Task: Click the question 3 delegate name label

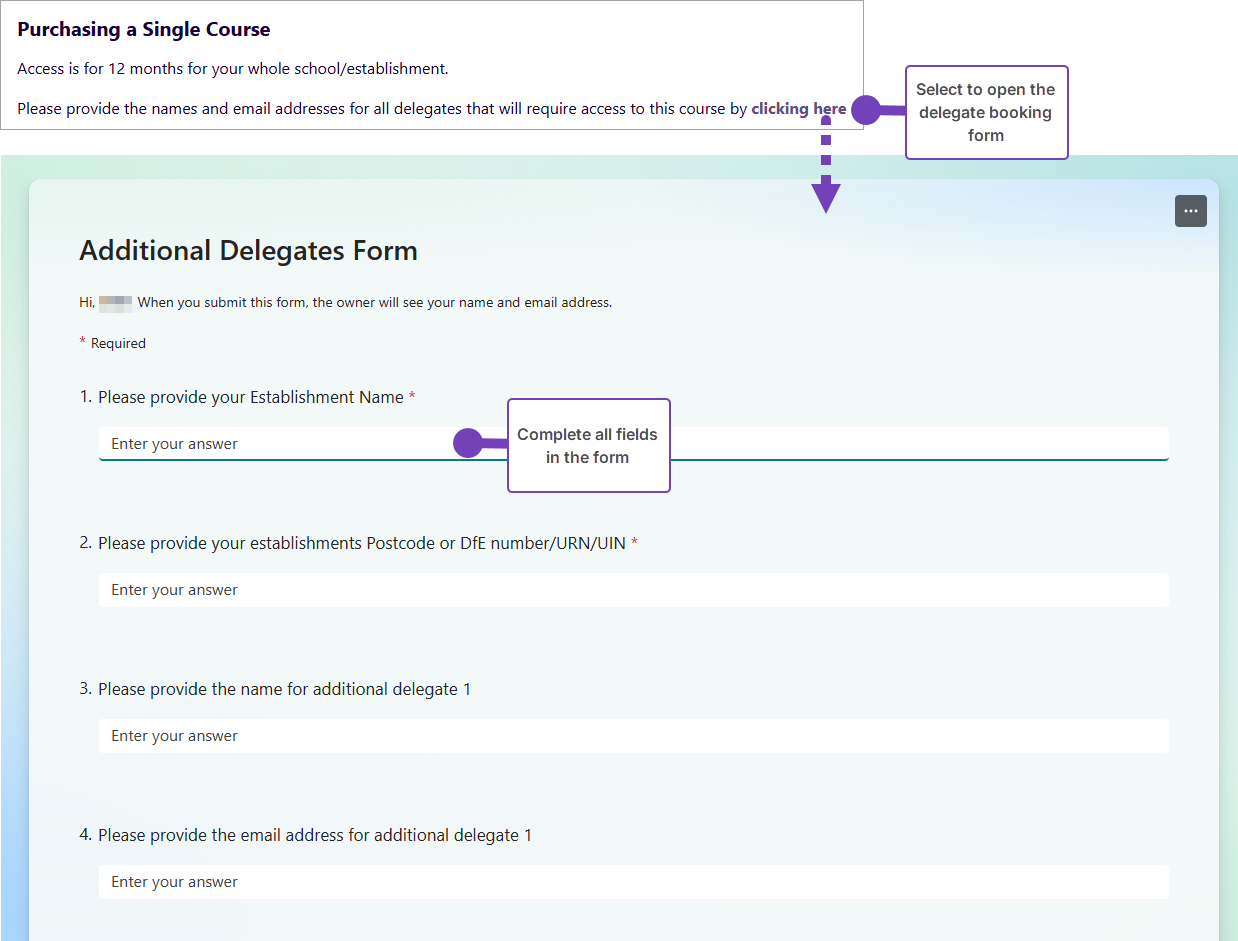Action: click(x=284, y=689)
